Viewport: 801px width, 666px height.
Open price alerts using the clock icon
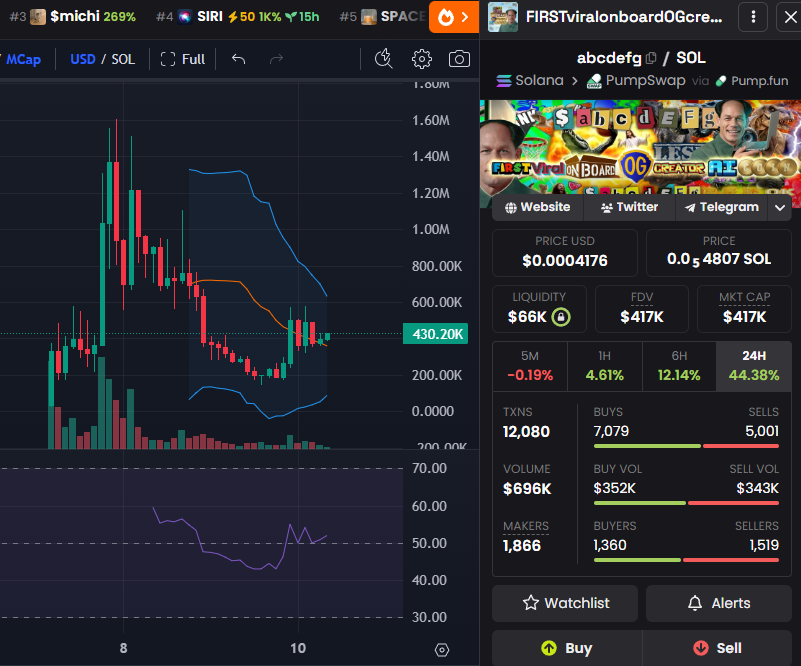pos(383,59)
